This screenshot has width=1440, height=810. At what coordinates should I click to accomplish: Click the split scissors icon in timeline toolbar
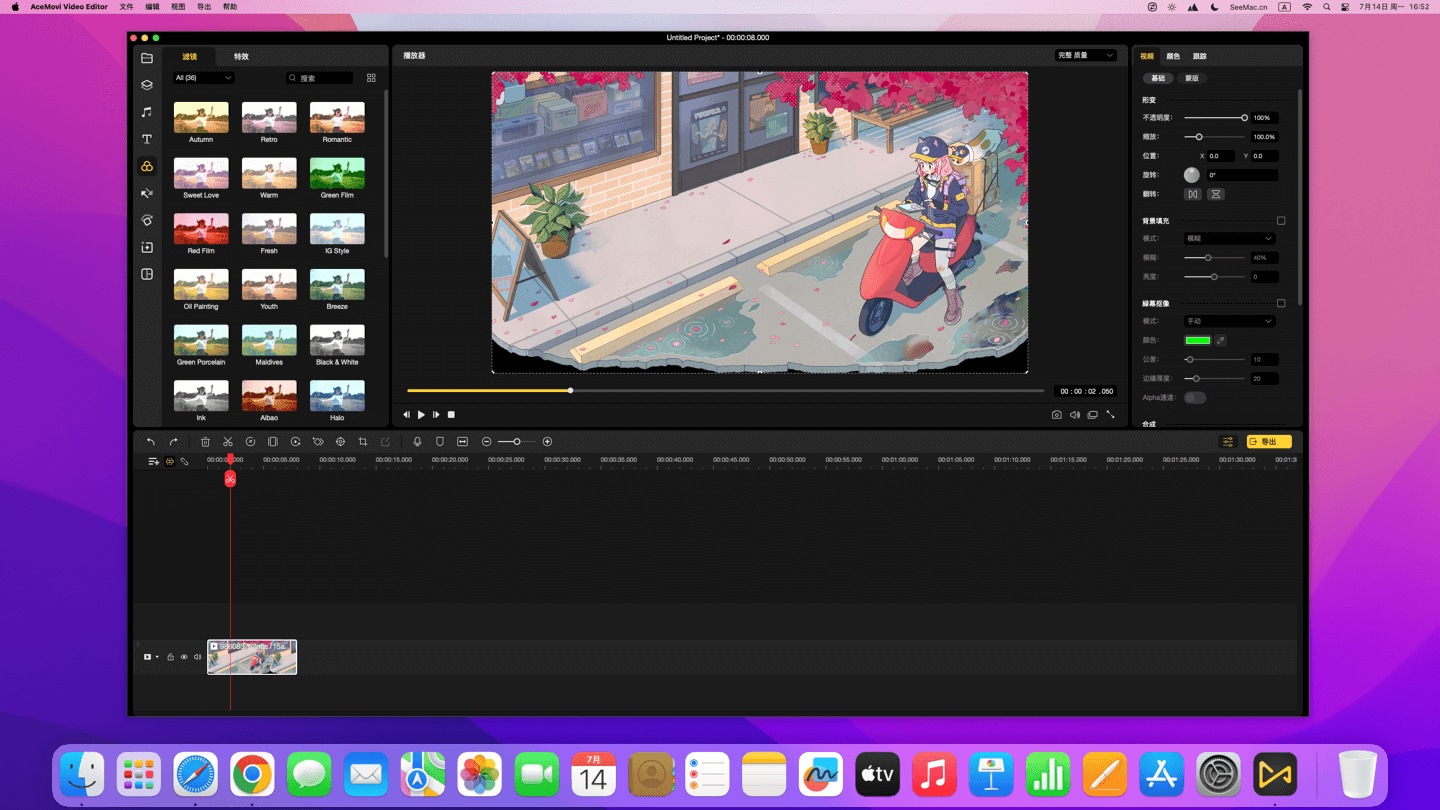click(x=228, y=442)
